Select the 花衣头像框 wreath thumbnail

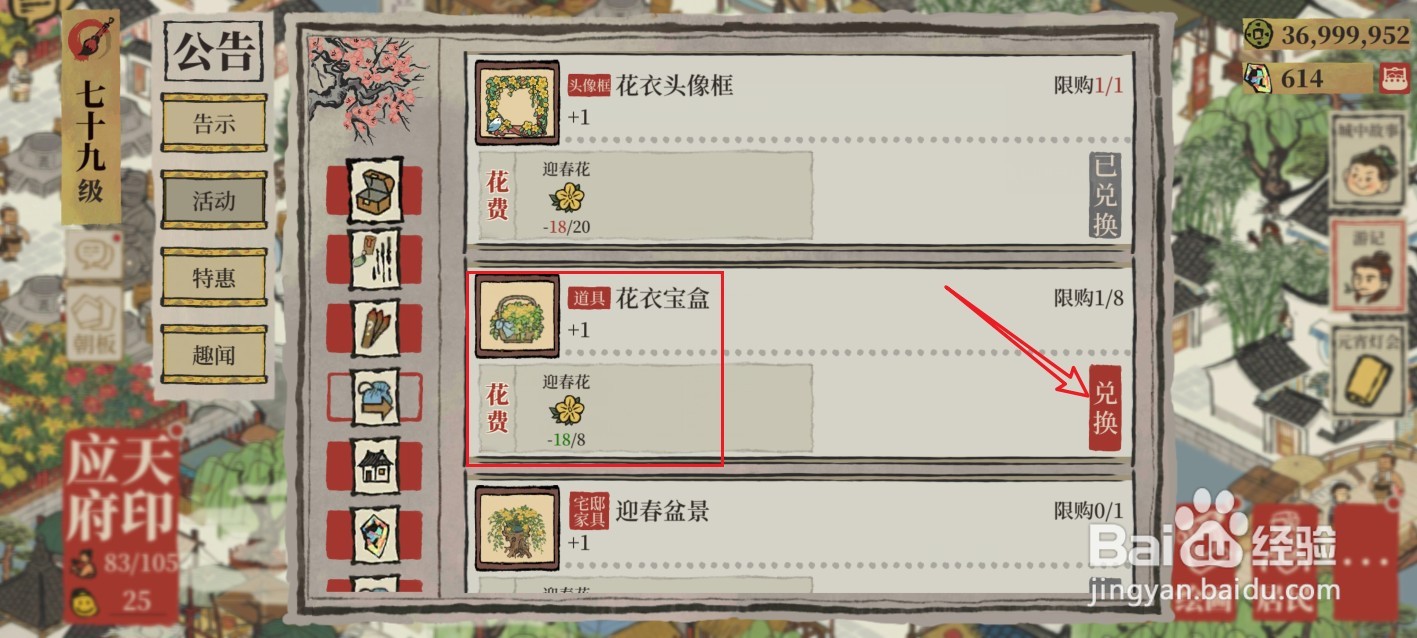pyautogui.click(x=518, y=102)
